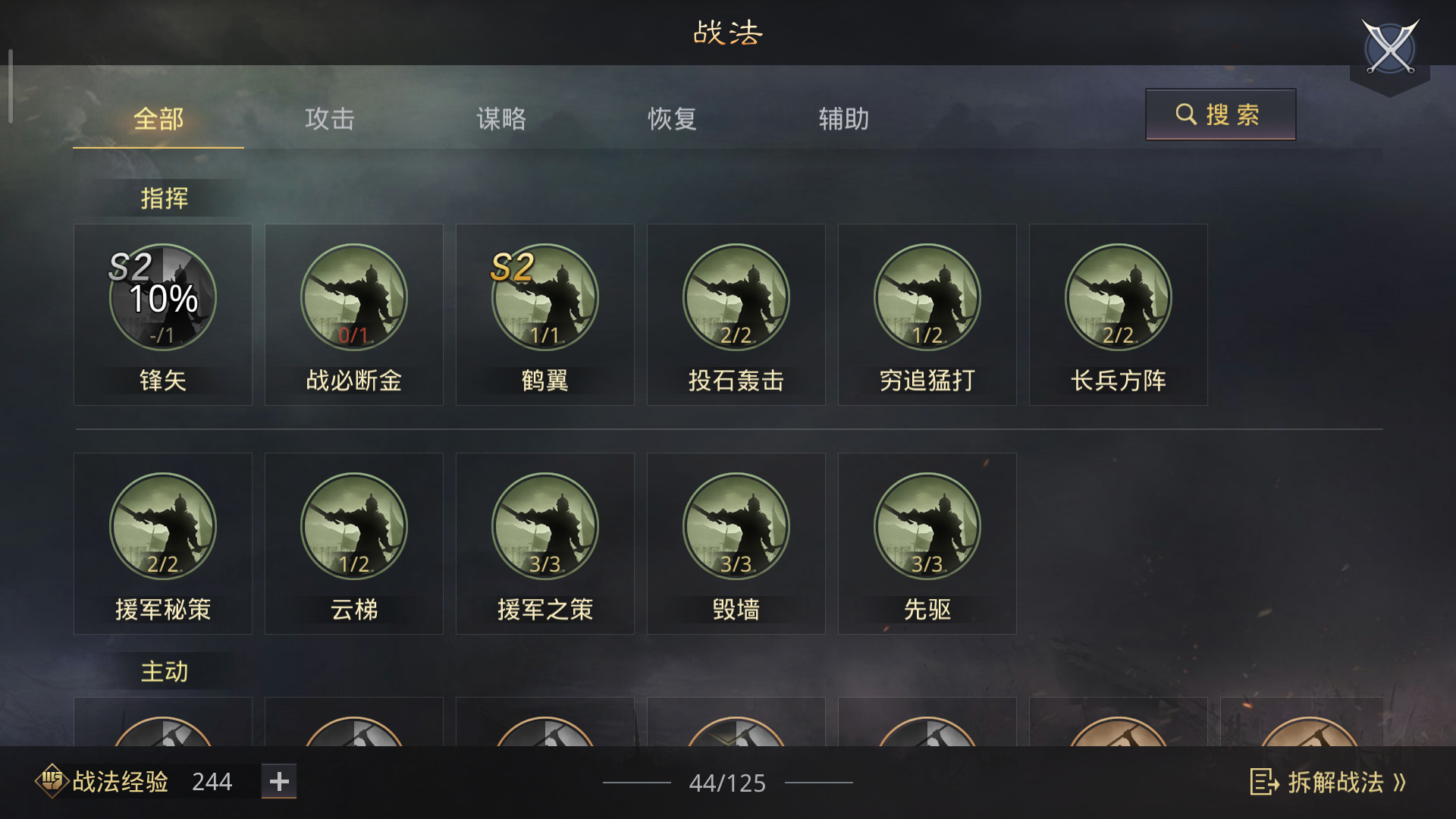Switch to the 全部 tab
The height and width of the screenshot is (819, 1456).
[158, 119]
